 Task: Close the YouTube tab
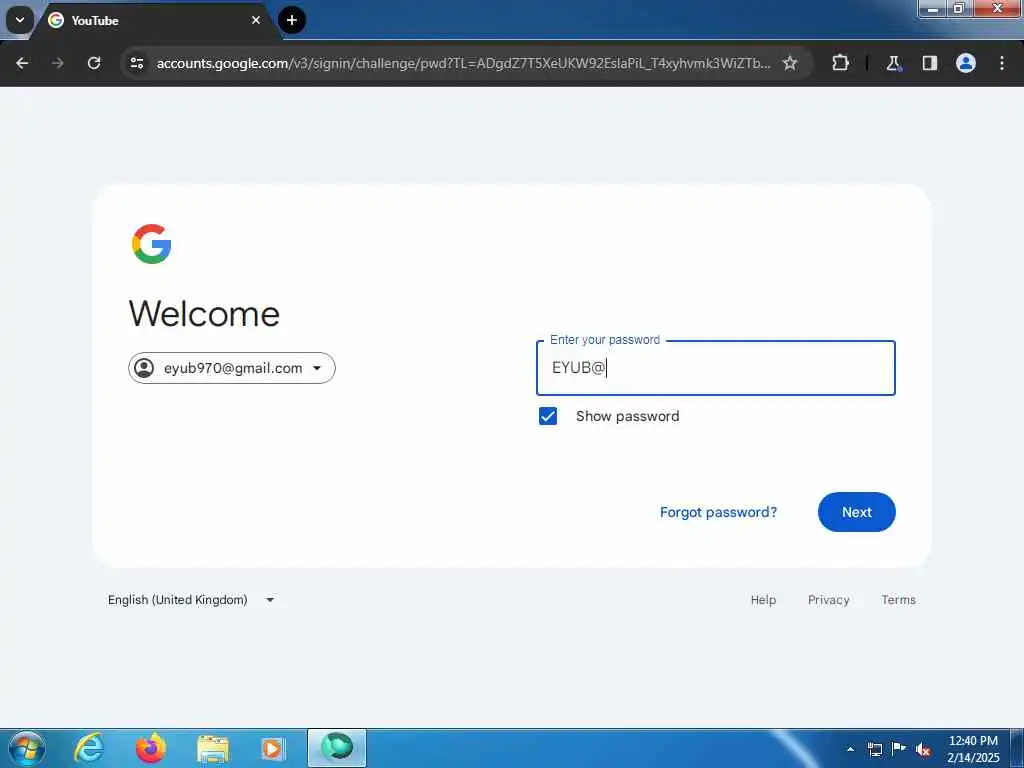click(256, 20)
